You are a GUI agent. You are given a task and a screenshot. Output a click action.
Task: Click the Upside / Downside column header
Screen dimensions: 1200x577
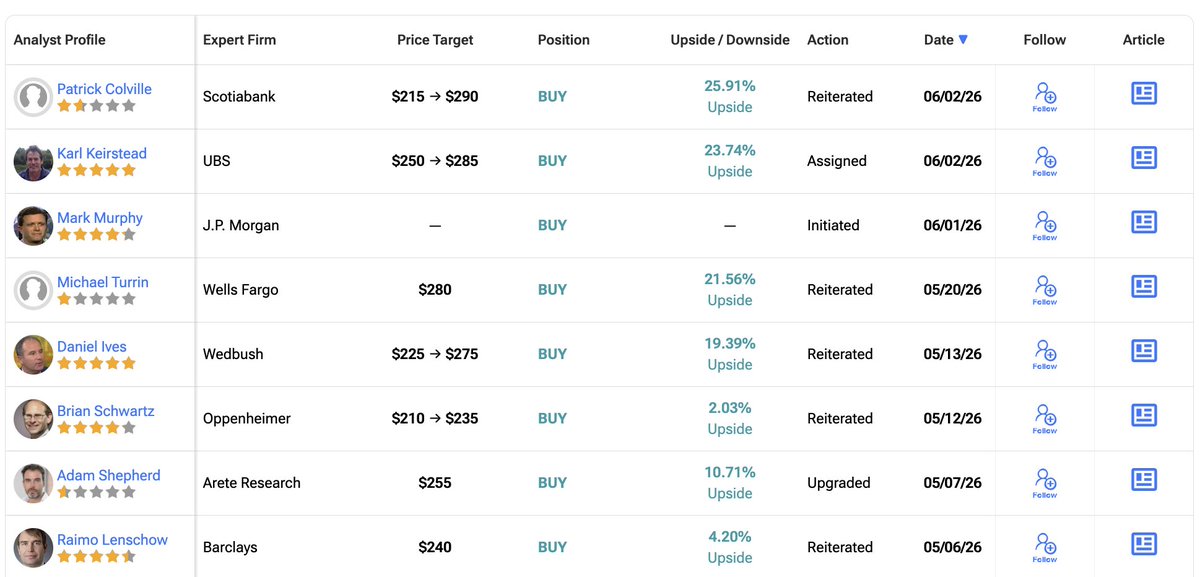coord(730,40)
